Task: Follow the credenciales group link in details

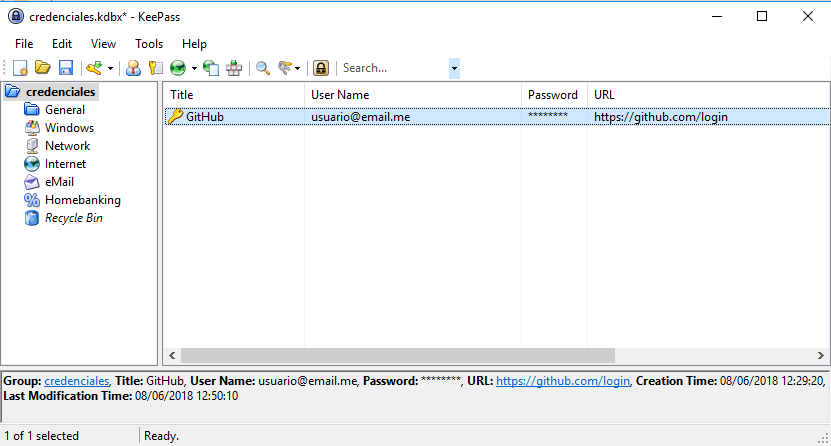Action: [77, 381]
